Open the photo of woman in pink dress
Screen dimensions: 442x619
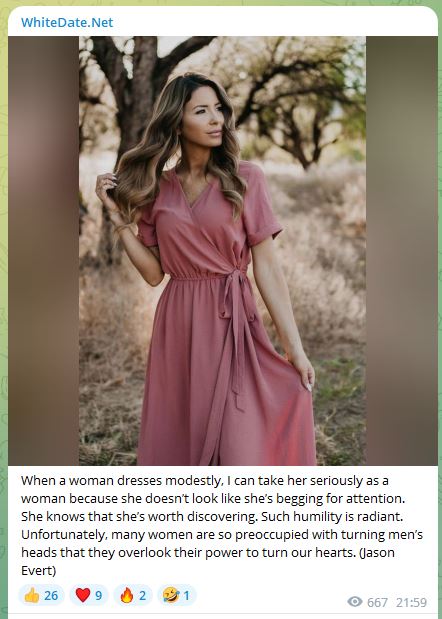pos(222,251)
